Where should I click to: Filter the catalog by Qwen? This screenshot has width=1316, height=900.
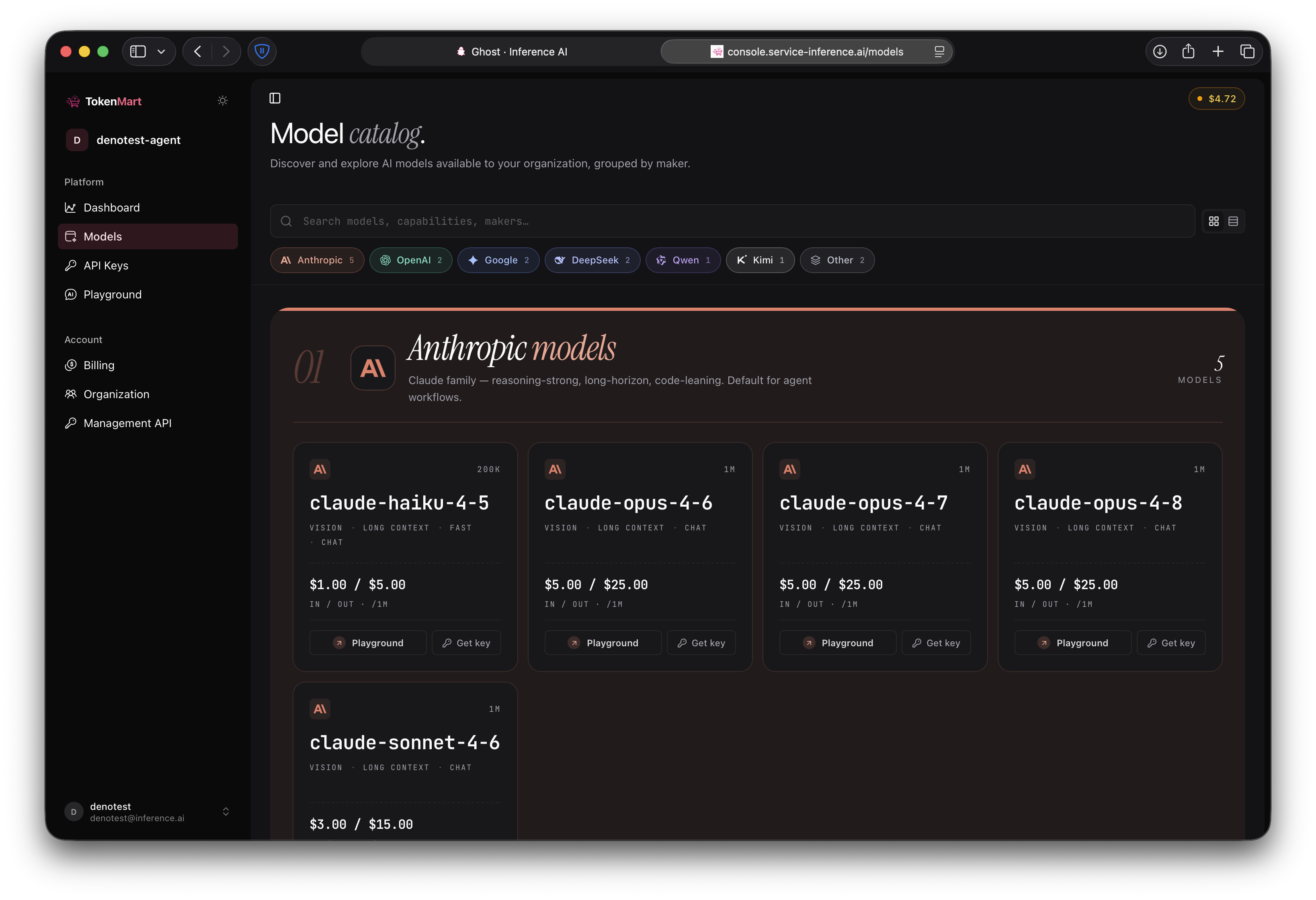coord(683,260)
